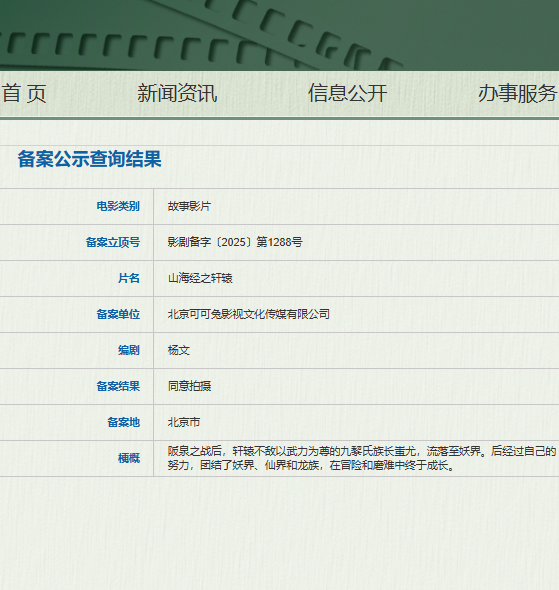This screenshot has height=590, width=559.
Task: Go to 信息公开 section
Action: pos(348,93)
